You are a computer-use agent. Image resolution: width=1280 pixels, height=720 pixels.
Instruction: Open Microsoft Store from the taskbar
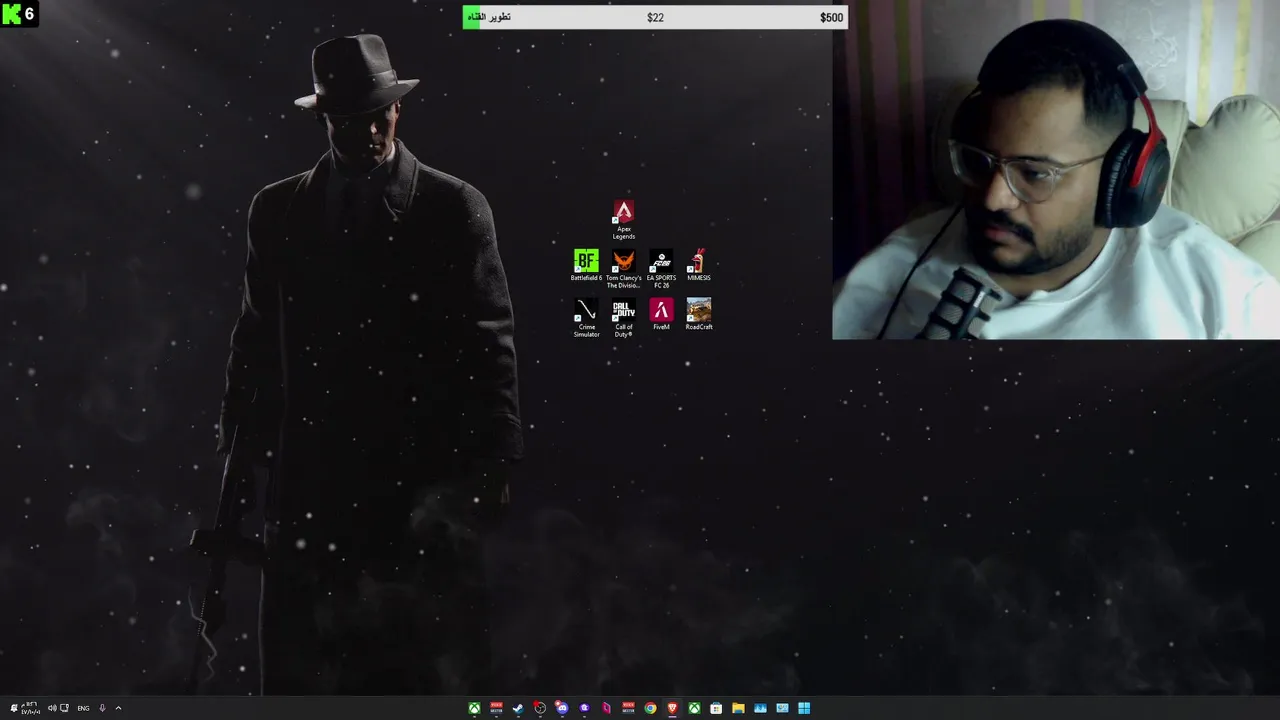tap(716, 708)
